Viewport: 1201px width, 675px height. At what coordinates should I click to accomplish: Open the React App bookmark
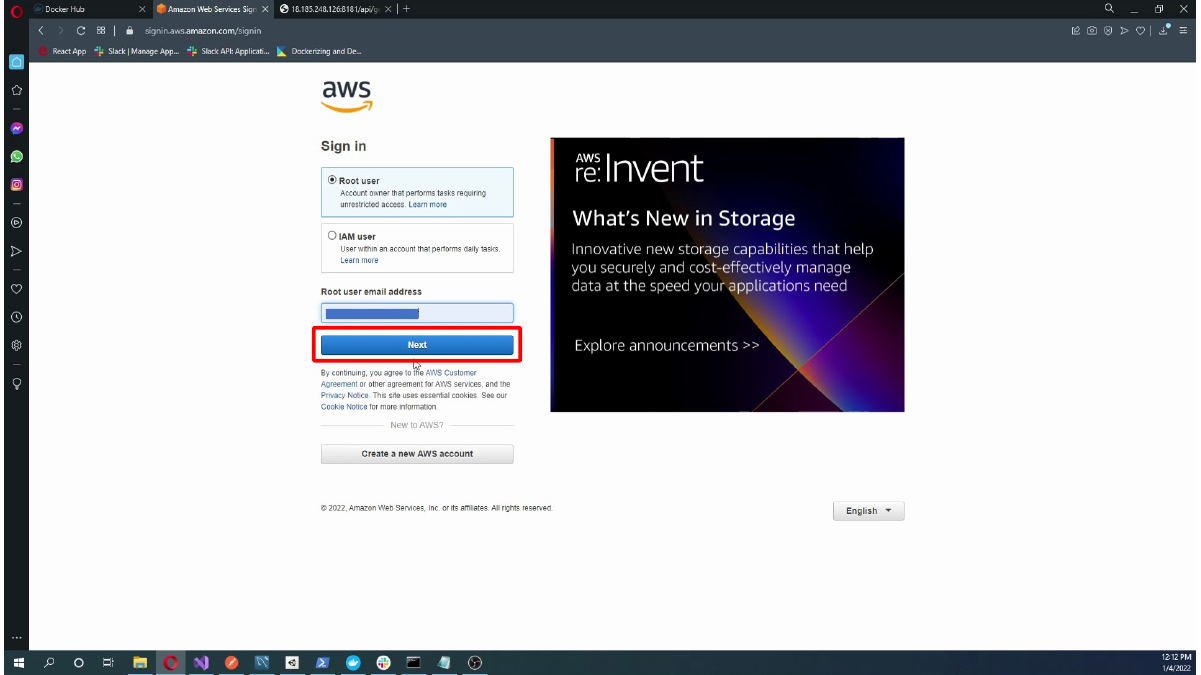(63, 51)
